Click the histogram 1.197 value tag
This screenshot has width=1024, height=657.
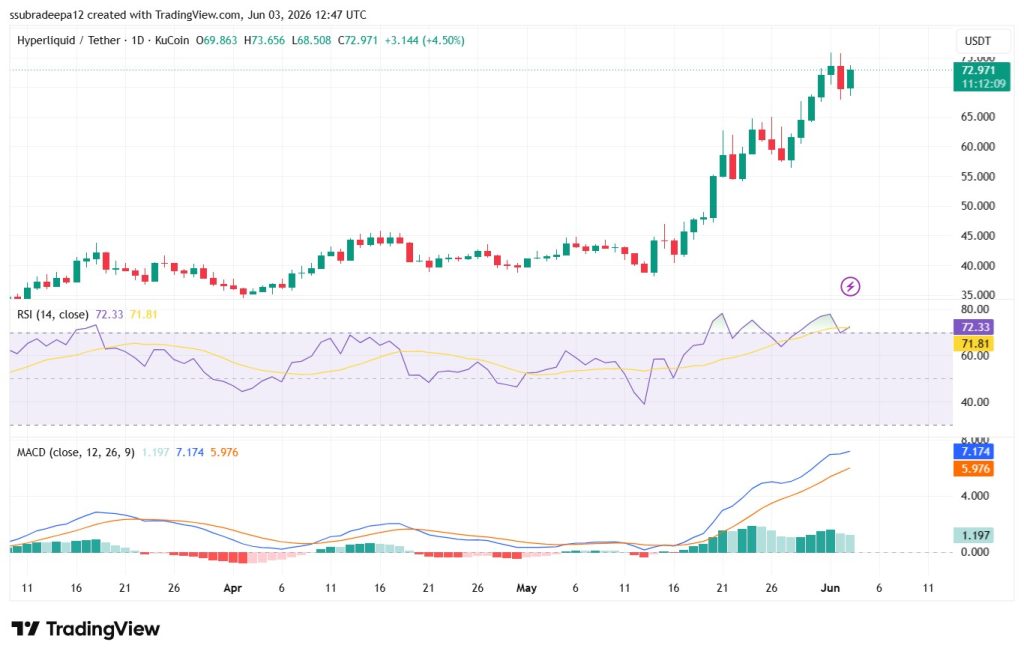(x=975, y=536)
